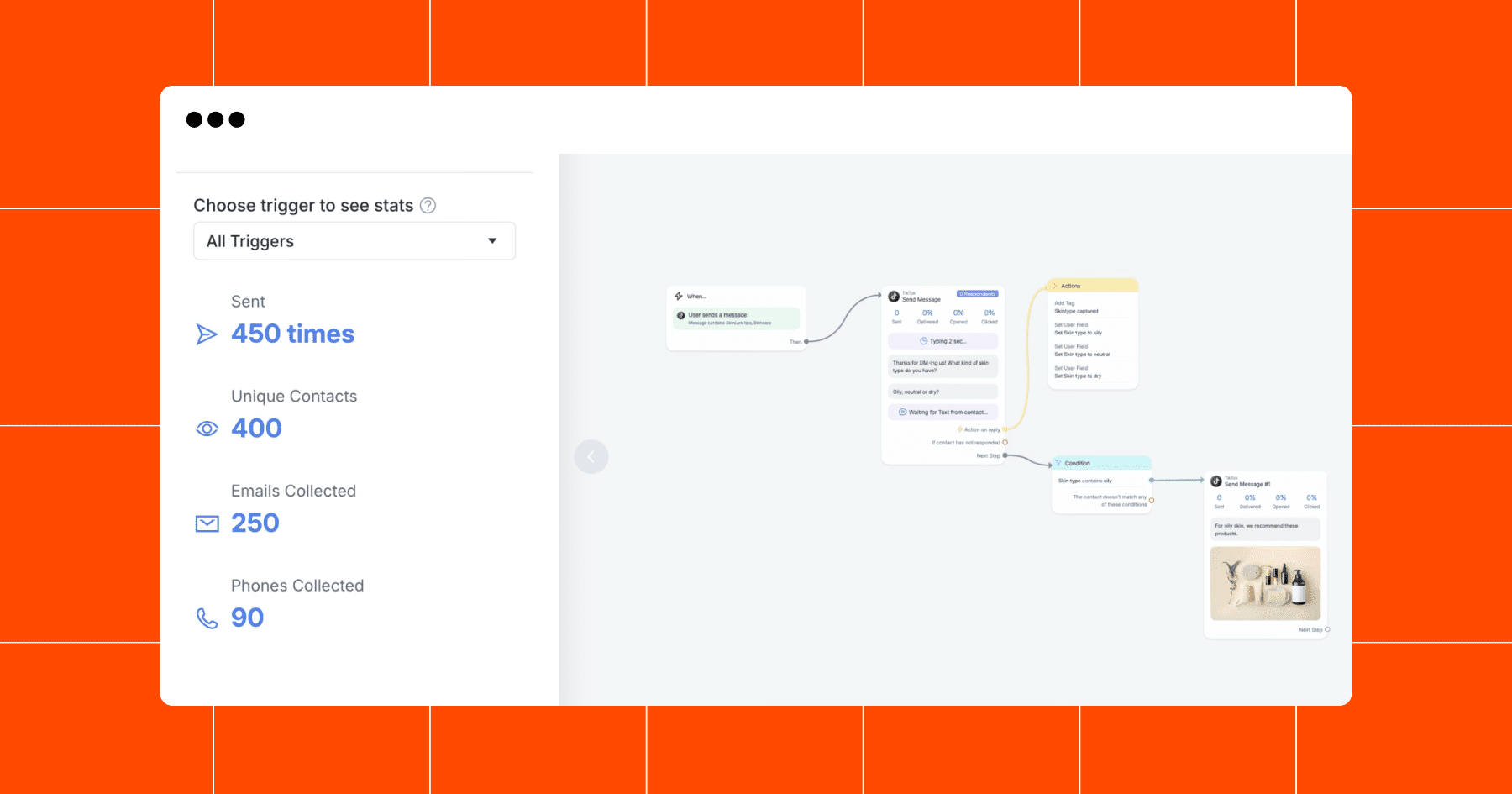Click the help icon beside trigger stats

pyautogui.click(x=428, y=206)
